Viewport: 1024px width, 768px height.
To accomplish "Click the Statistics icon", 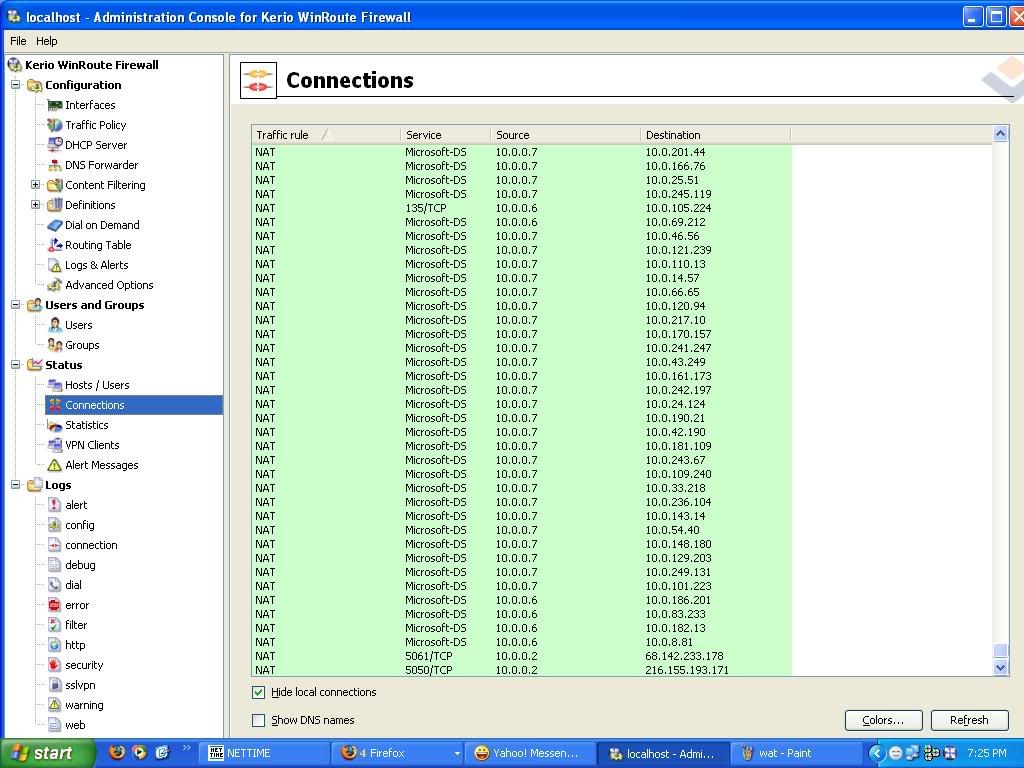I will point(55,425).
